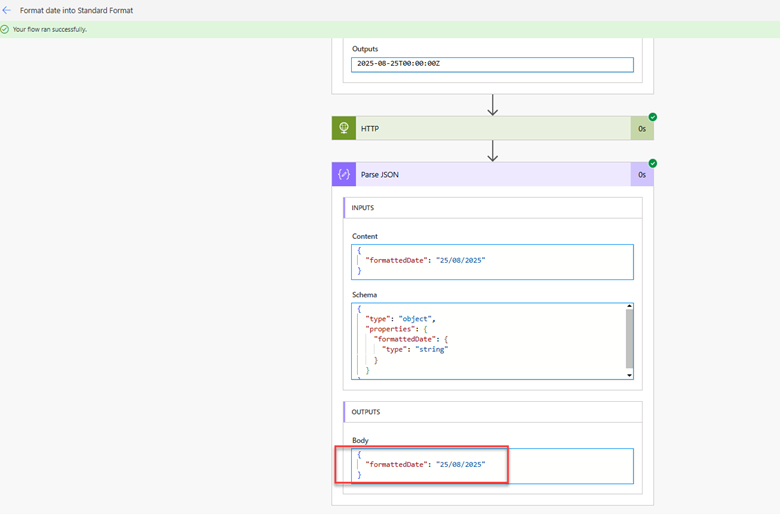Click the HTTP step success checkmark
The width and height of the screenshot is (780, 514).
(x=653, y=117)
